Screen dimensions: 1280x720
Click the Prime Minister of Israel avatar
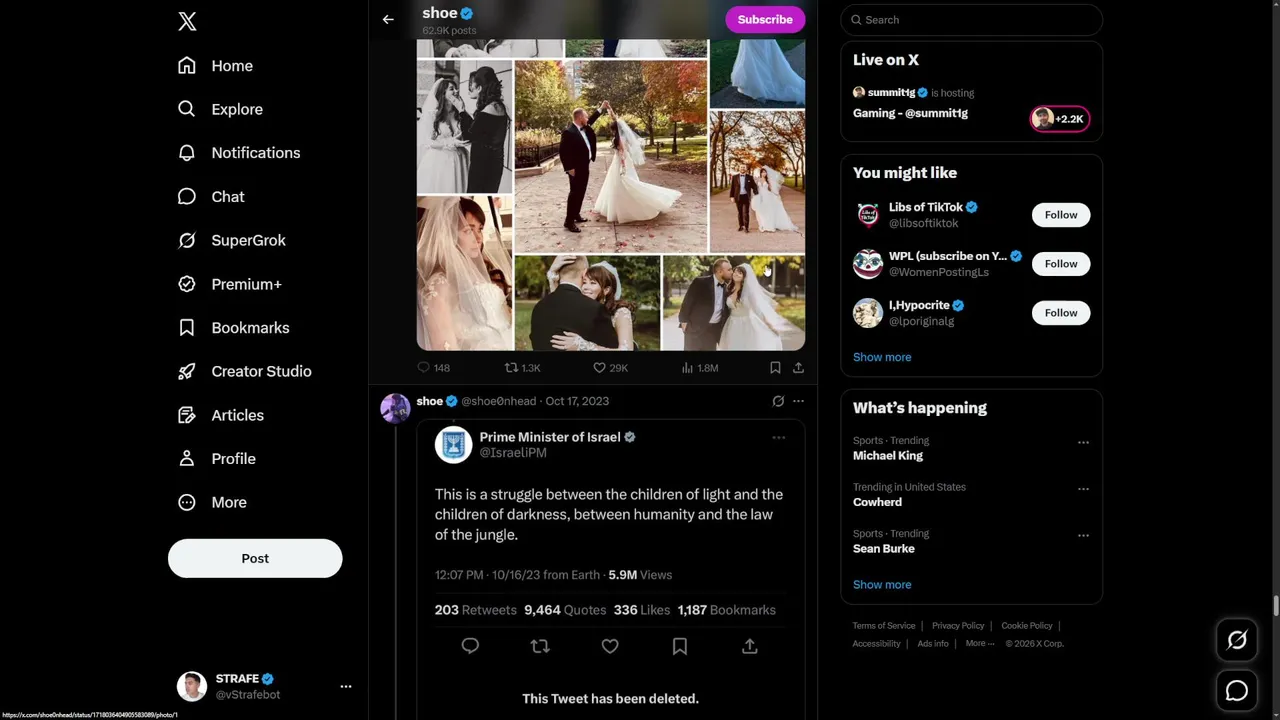453,445
